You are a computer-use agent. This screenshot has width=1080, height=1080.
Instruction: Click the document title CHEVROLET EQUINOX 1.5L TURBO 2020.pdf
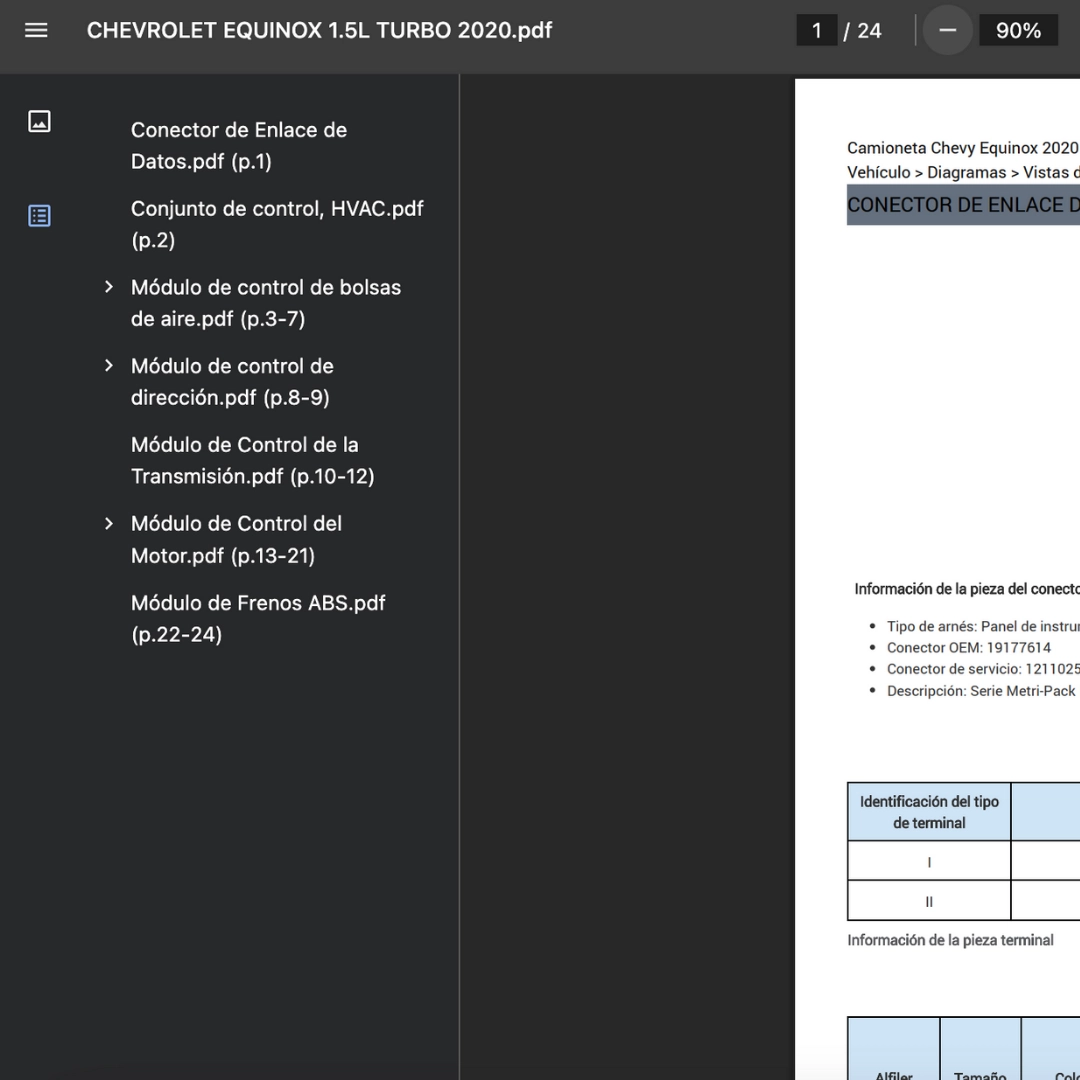tap(319, 30)
